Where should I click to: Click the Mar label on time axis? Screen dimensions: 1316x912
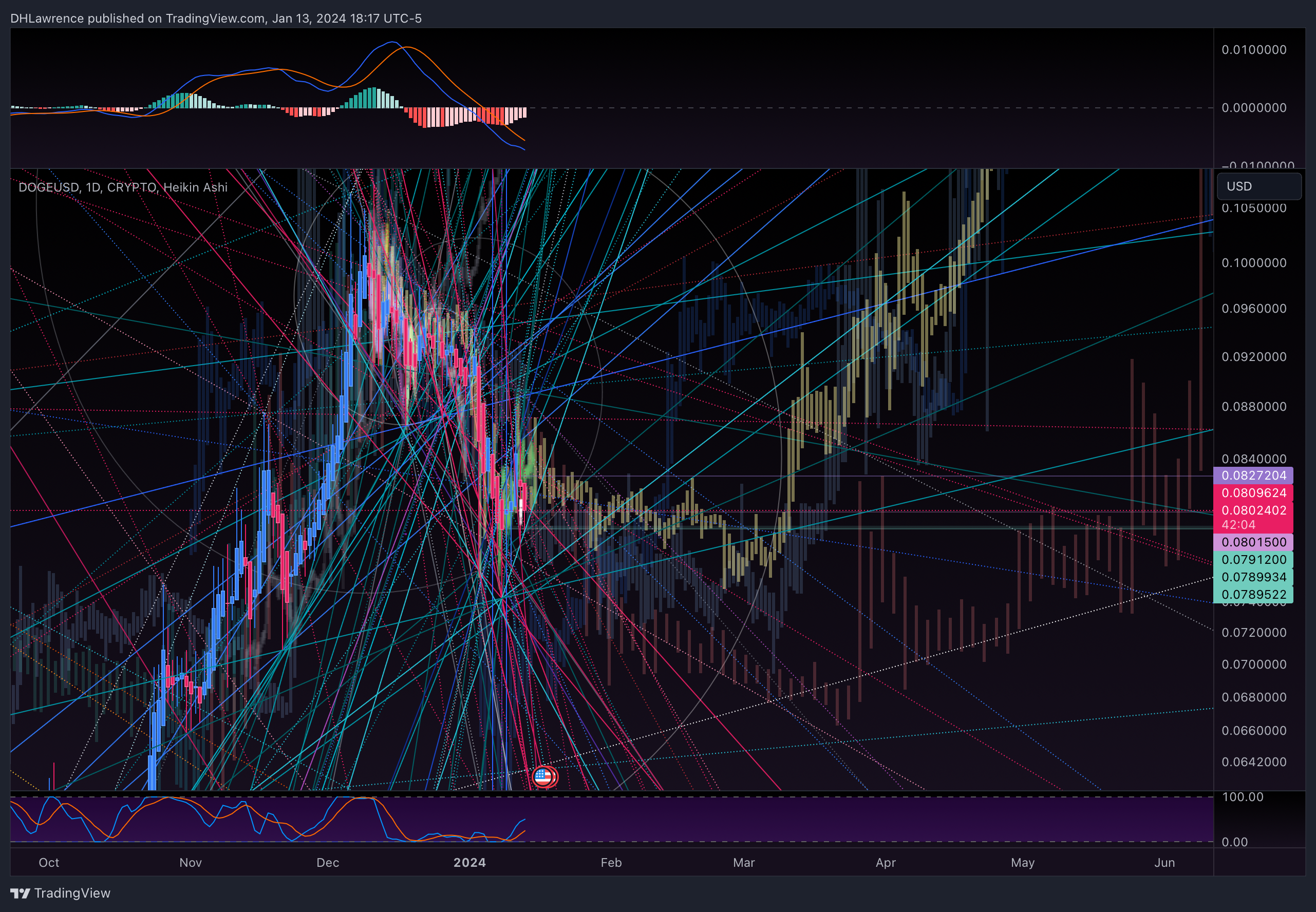pyautogui.click(x=744, y=863)
